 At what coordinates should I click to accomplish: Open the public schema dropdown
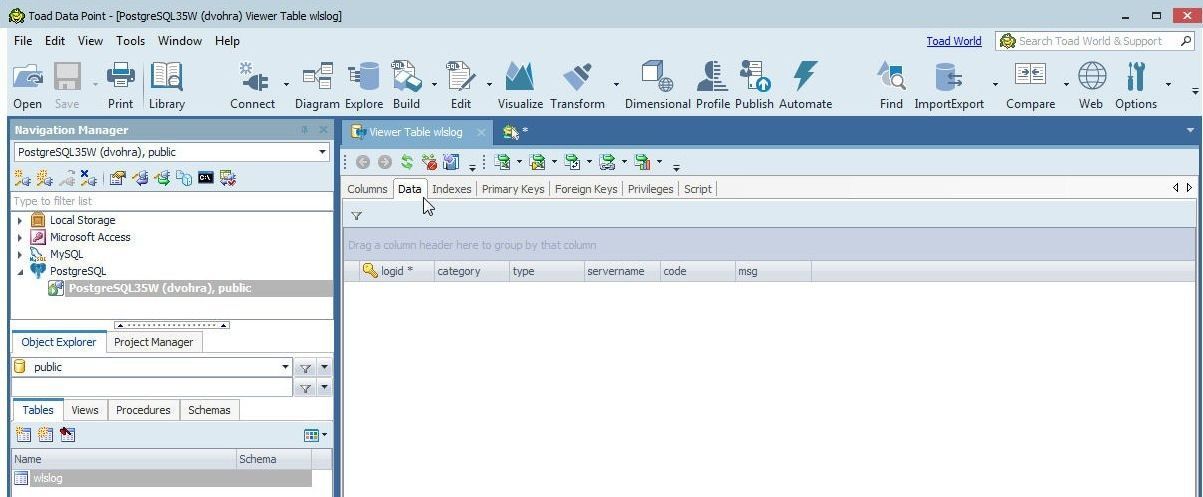click(x=285, y=367)
